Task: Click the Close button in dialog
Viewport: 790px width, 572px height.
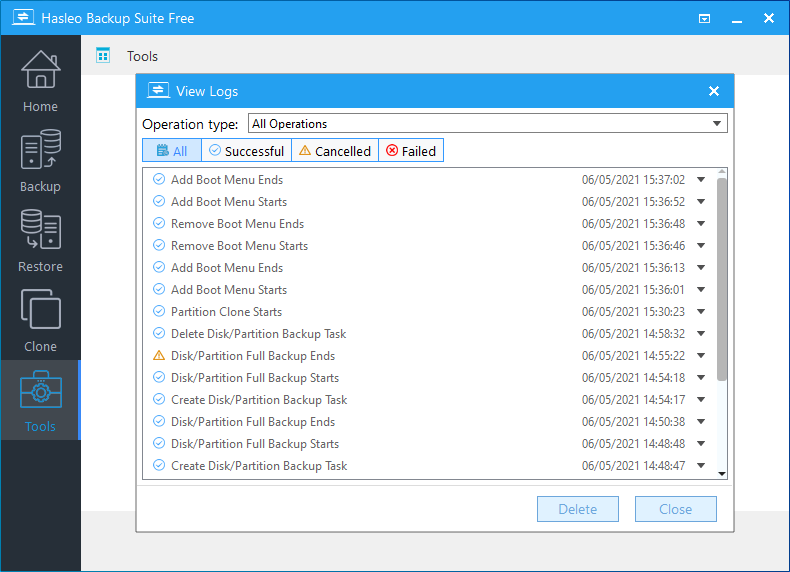Action: (x=676, y=509)
